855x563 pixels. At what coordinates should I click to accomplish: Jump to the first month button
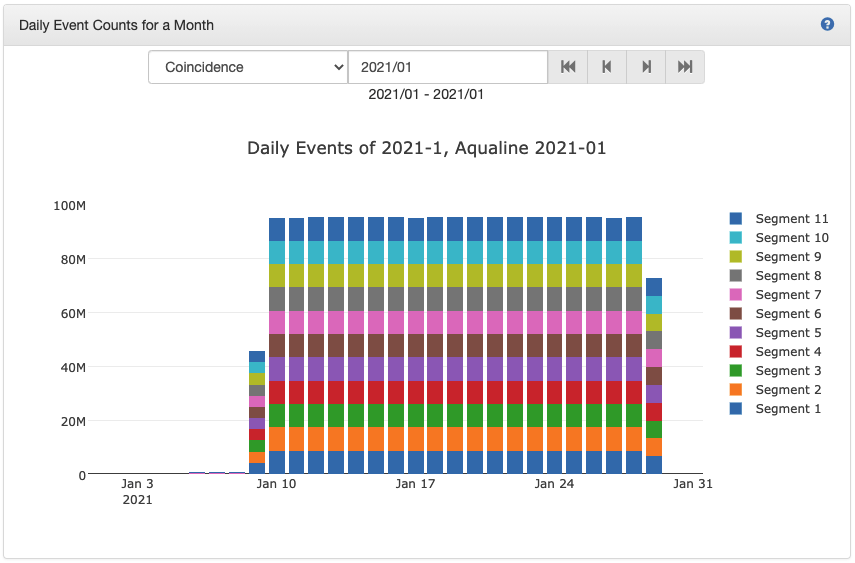[568, 67]
